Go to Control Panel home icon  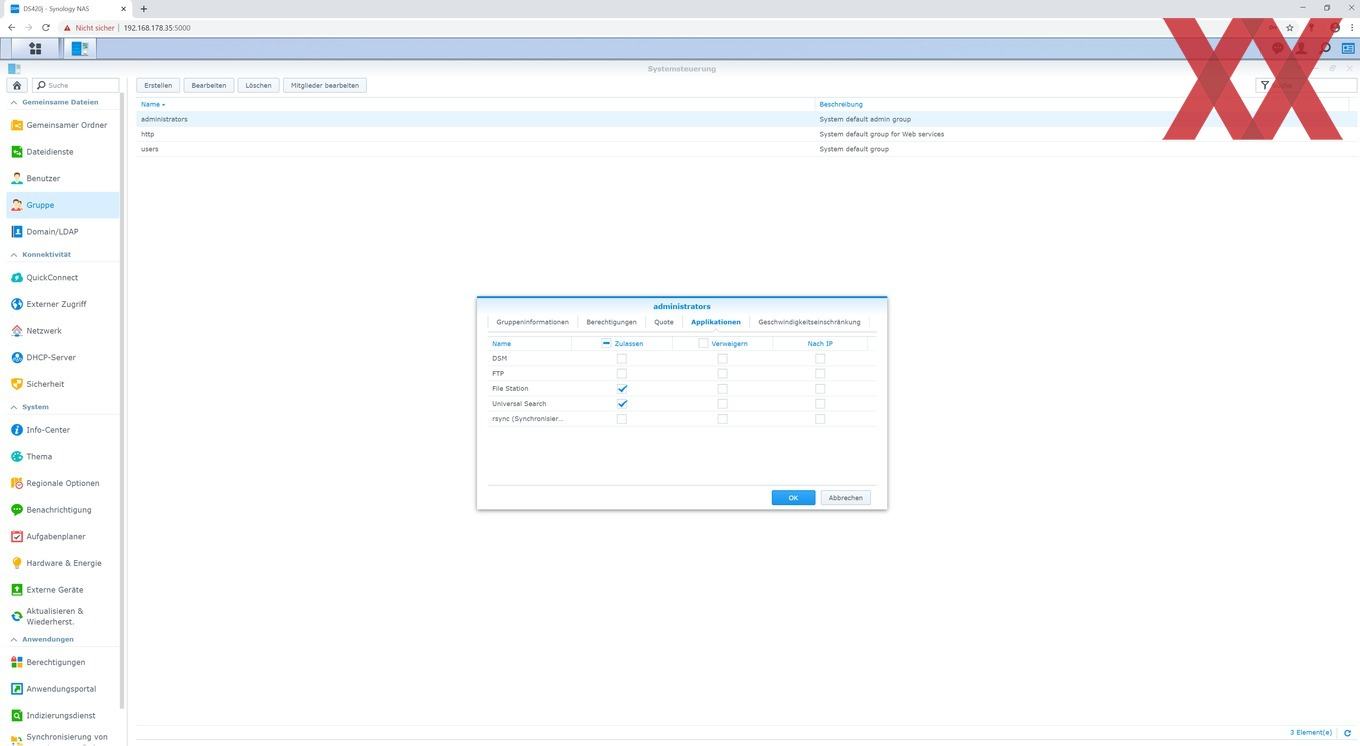pos(17,85)
